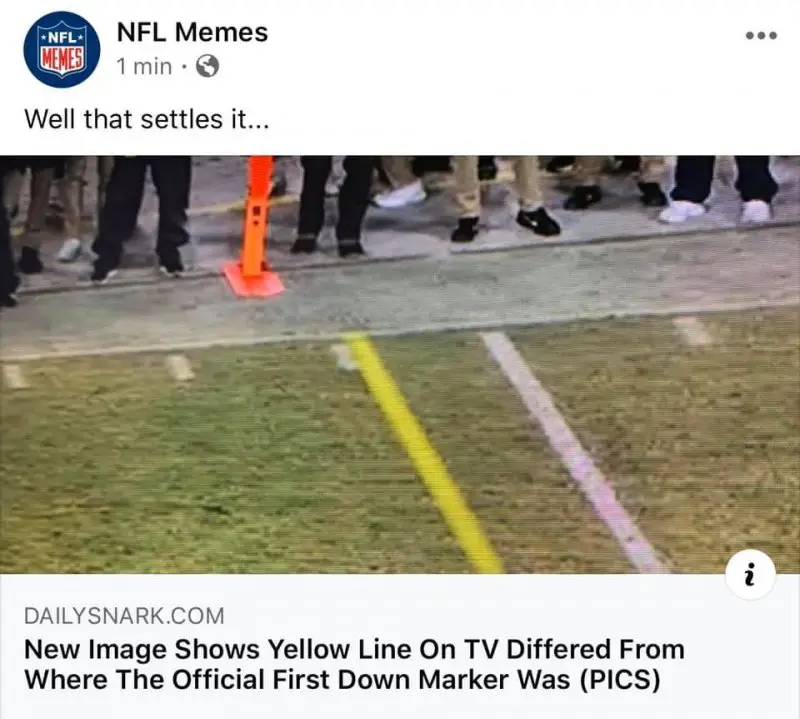Open the NFL Memes profile picture
800x719 pixels.
point(62,49)
